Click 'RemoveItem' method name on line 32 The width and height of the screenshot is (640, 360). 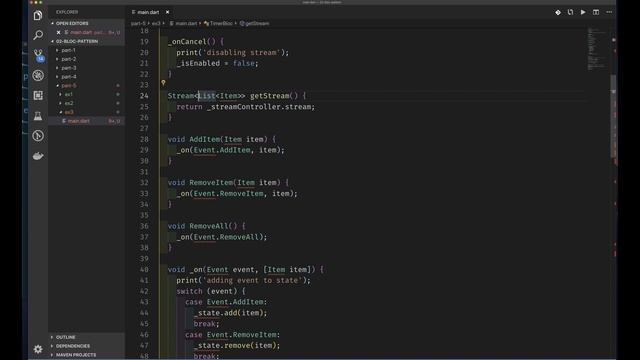[x=211, y=183]
